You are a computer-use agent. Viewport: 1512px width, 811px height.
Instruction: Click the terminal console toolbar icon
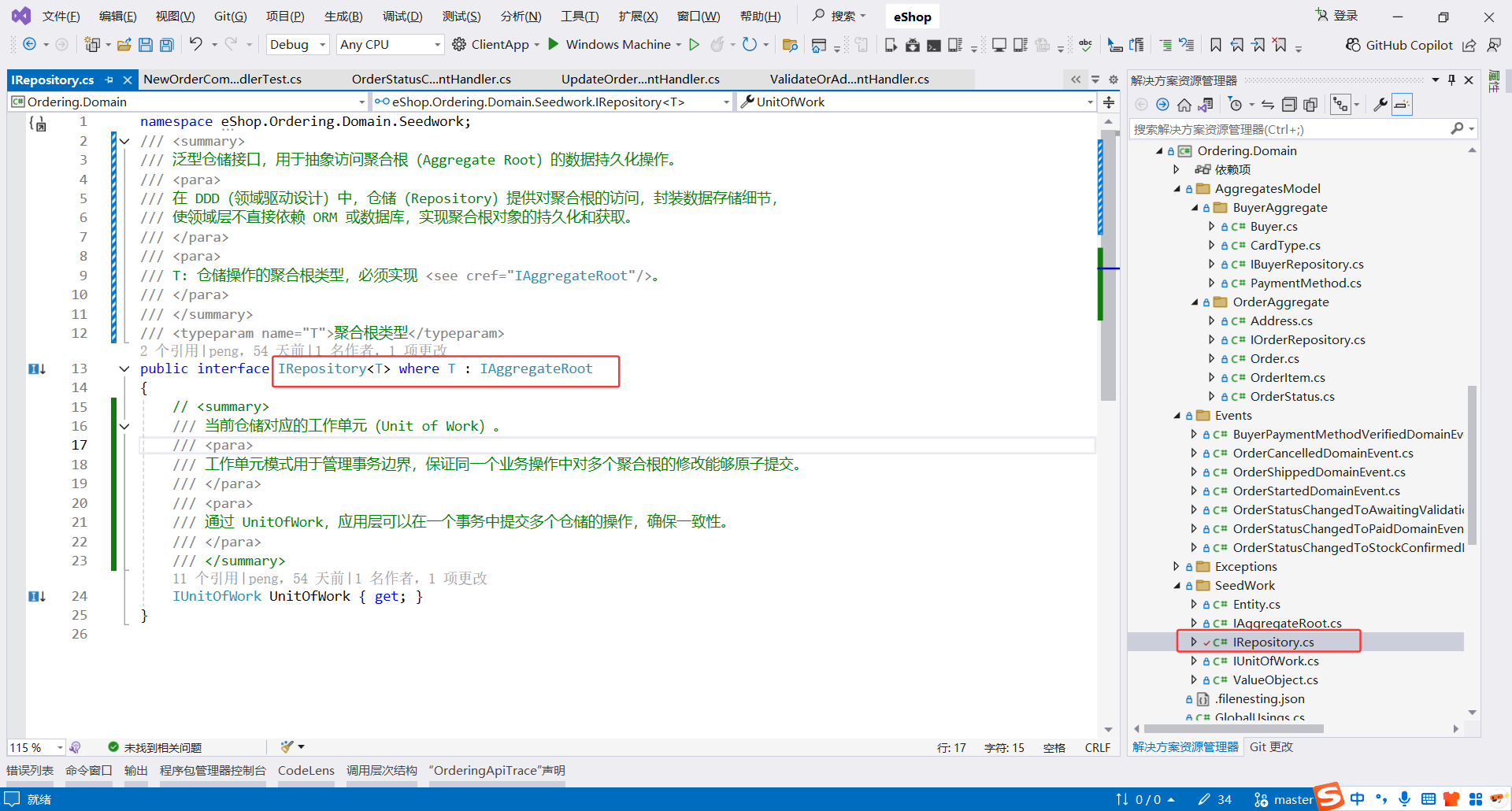tap(934, 46)
